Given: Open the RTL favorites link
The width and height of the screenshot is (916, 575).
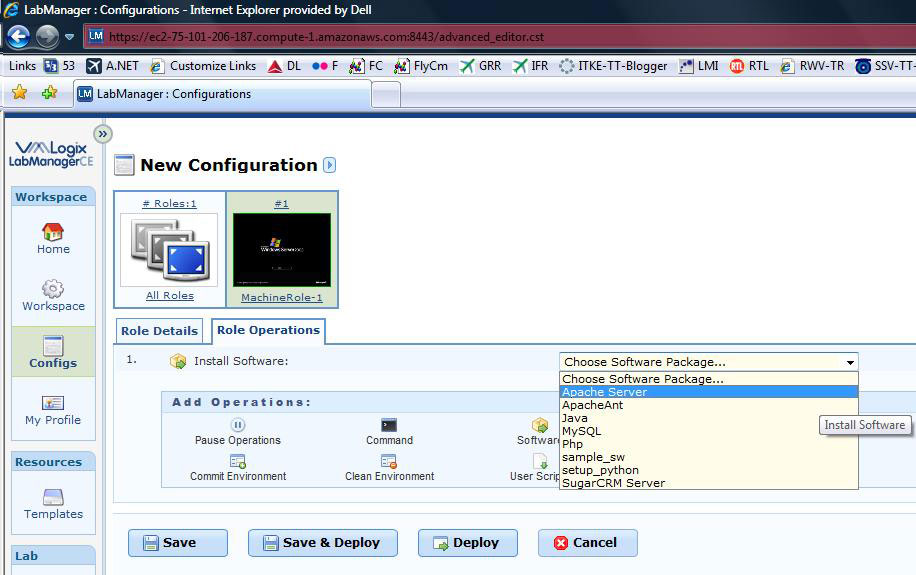Looking at the screenshot, I should (749, 66).
